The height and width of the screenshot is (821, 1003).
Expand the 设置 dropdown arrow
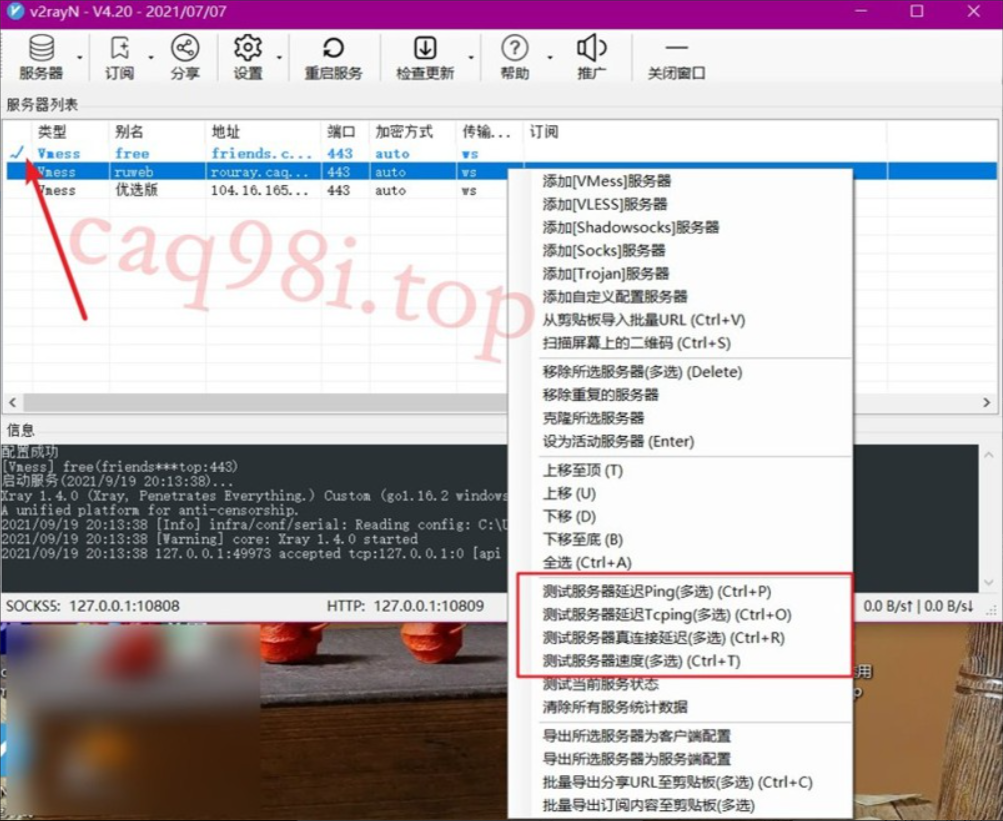point(280,58)
